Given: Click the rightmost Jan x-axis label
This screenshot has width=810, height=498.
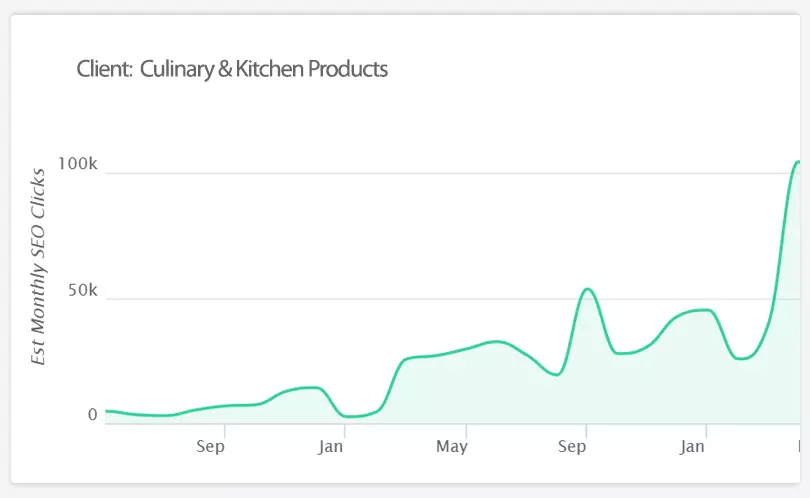Looking at the screenshot, I should pyautogui.click(x=693, y=447).
